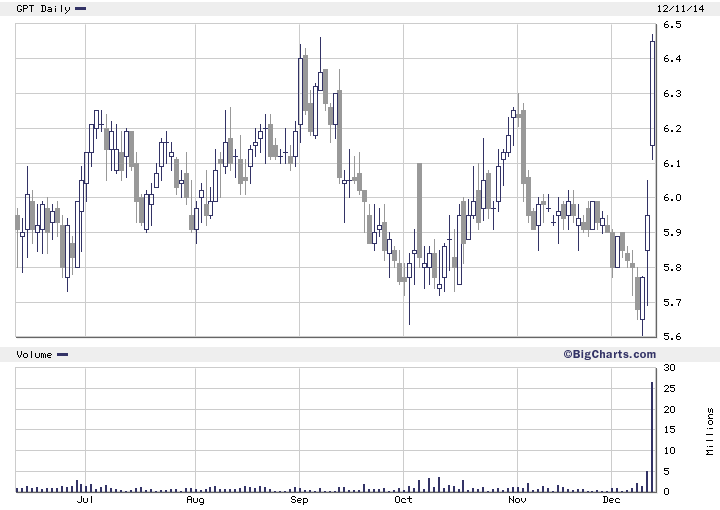This screenshot has height=510, width=720.
Task: Click the 0 volume axis label
Action: [x=667, y=492]
